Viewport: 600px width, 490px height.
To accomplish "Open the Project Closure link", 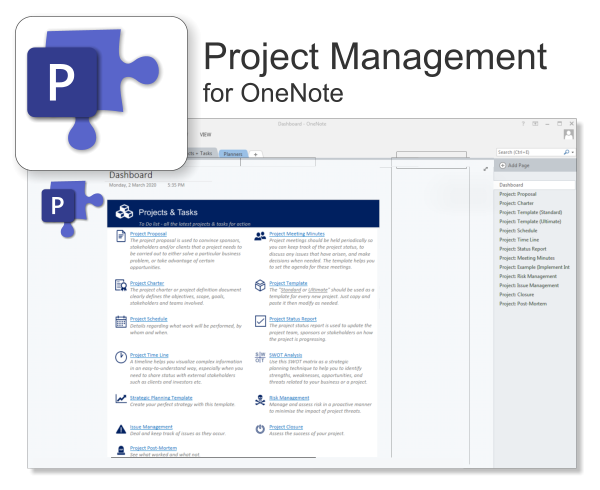I will click(286, 427).
